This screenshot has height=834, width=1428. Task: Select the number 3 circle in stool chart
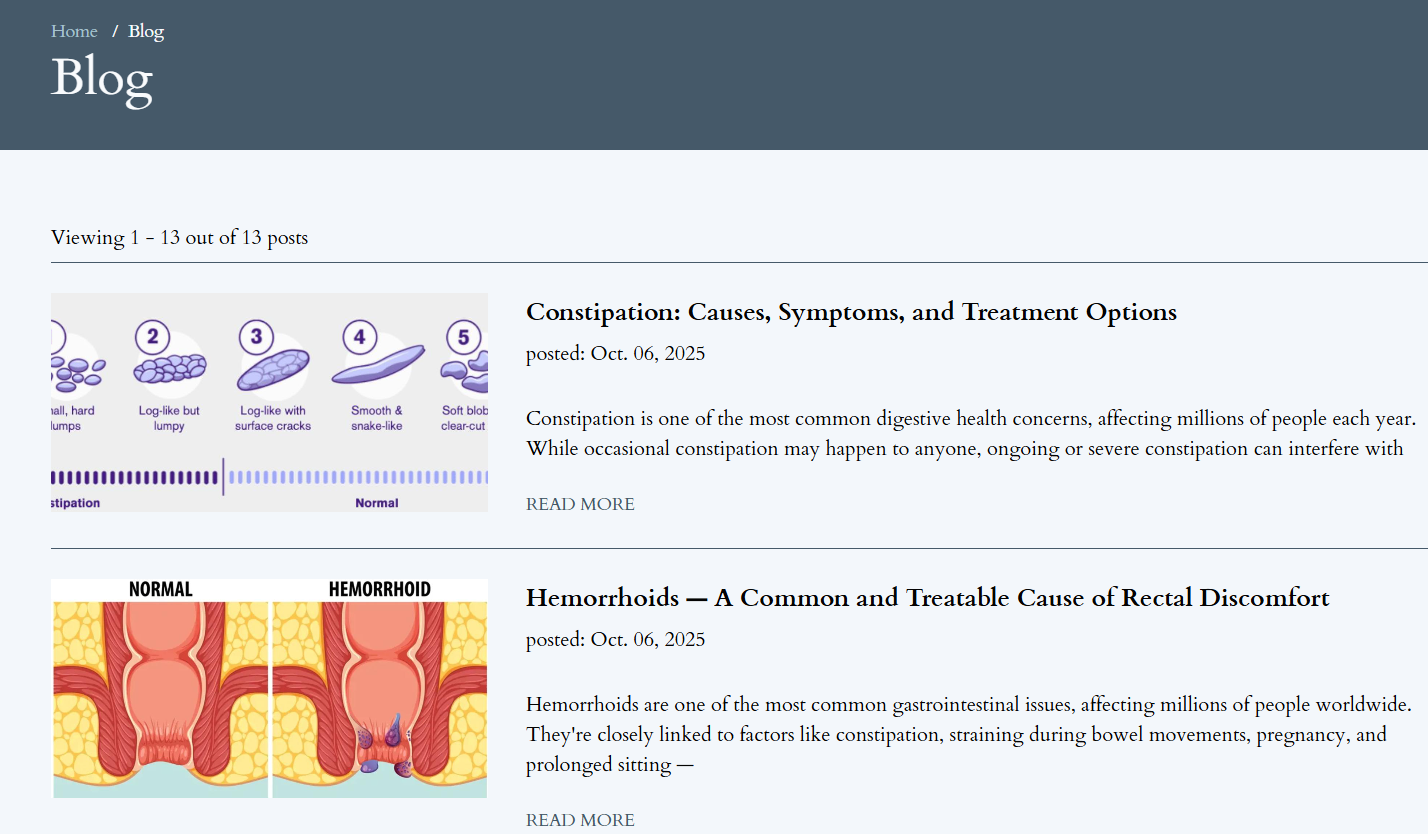pyautogui.click(x=256, y=337)
